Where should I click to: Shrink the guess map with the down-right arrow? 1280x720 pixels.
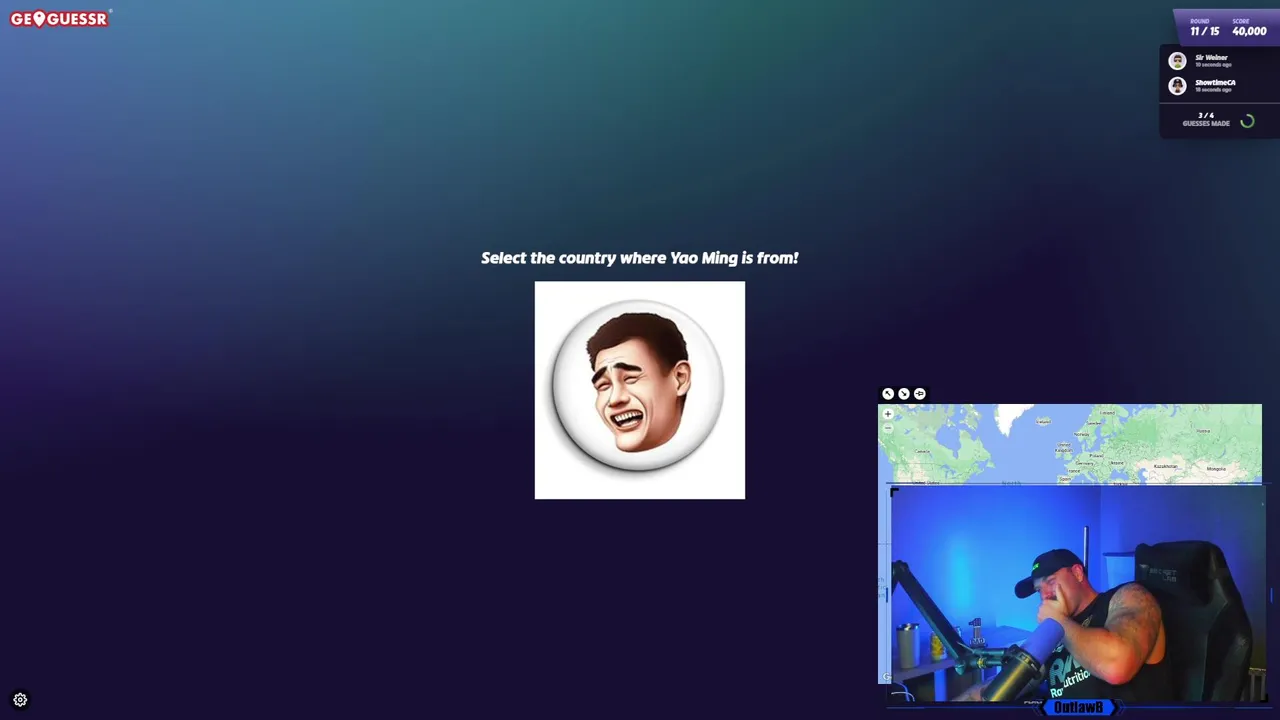[904, 394]
